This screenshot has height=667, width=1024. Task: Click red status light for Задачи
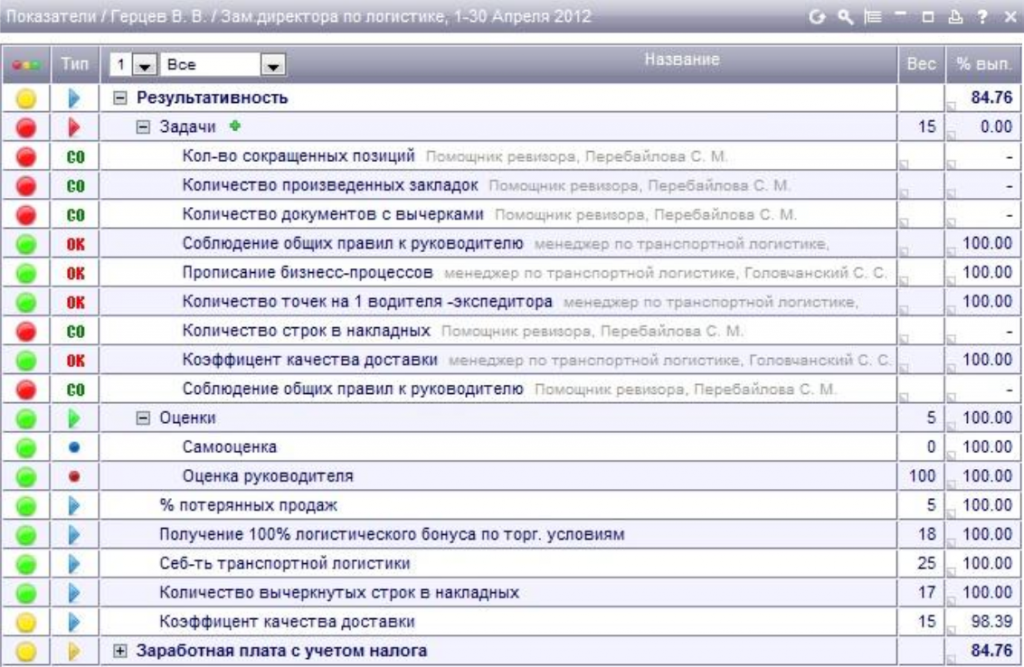(26, 127)
